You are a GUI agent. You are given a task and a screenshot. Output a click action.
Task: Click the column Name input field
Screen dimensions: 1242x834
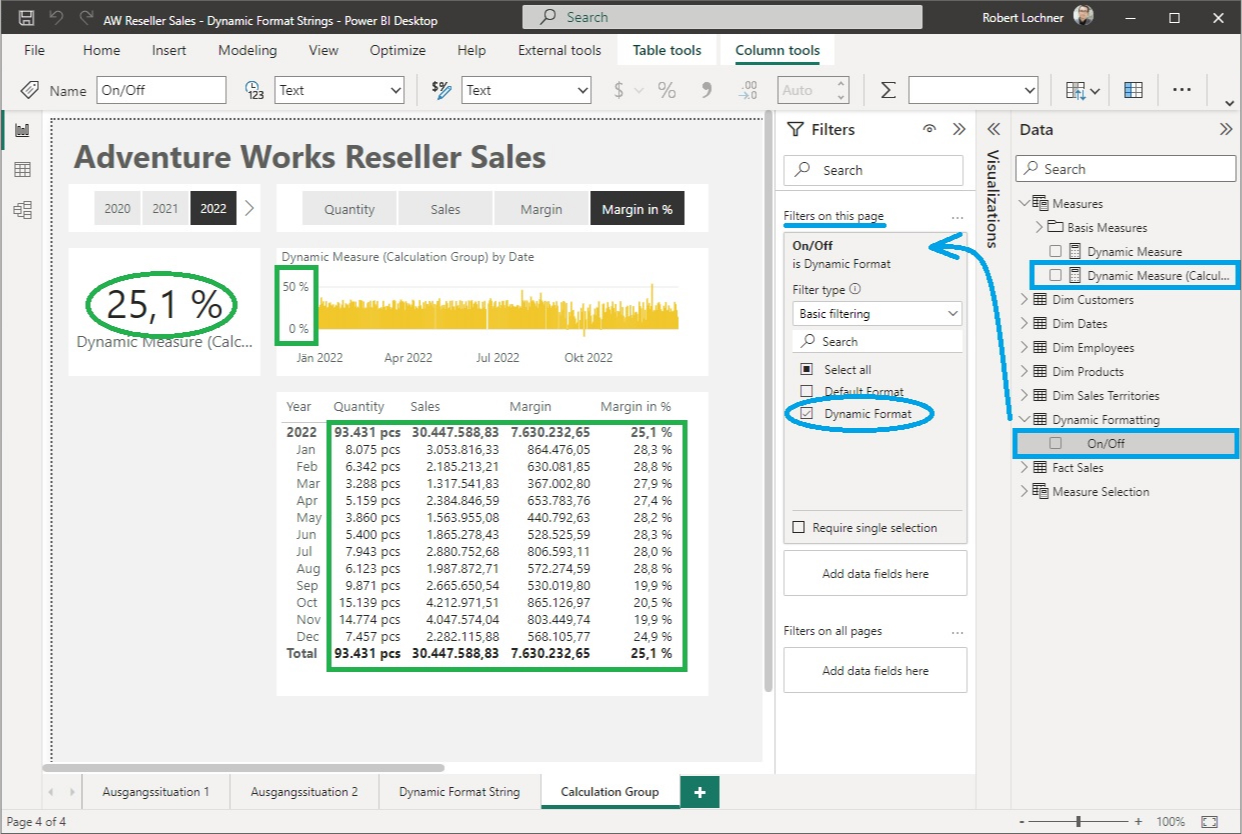pos(162,90)
